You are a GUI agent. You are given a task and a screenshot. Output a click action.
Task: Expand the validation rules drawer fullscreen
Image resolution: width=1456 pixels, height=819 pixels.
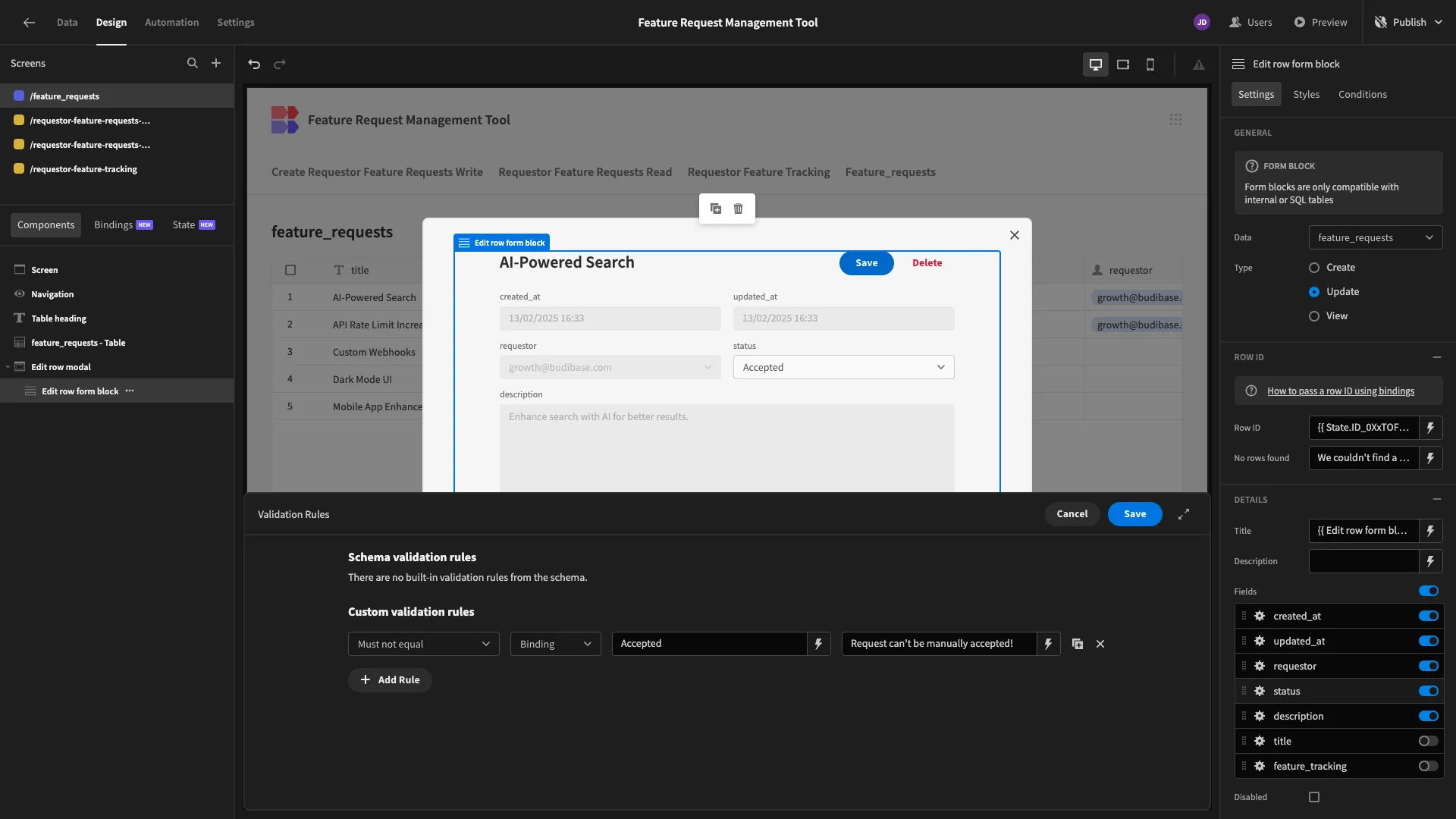click(x=1183, y=514)
